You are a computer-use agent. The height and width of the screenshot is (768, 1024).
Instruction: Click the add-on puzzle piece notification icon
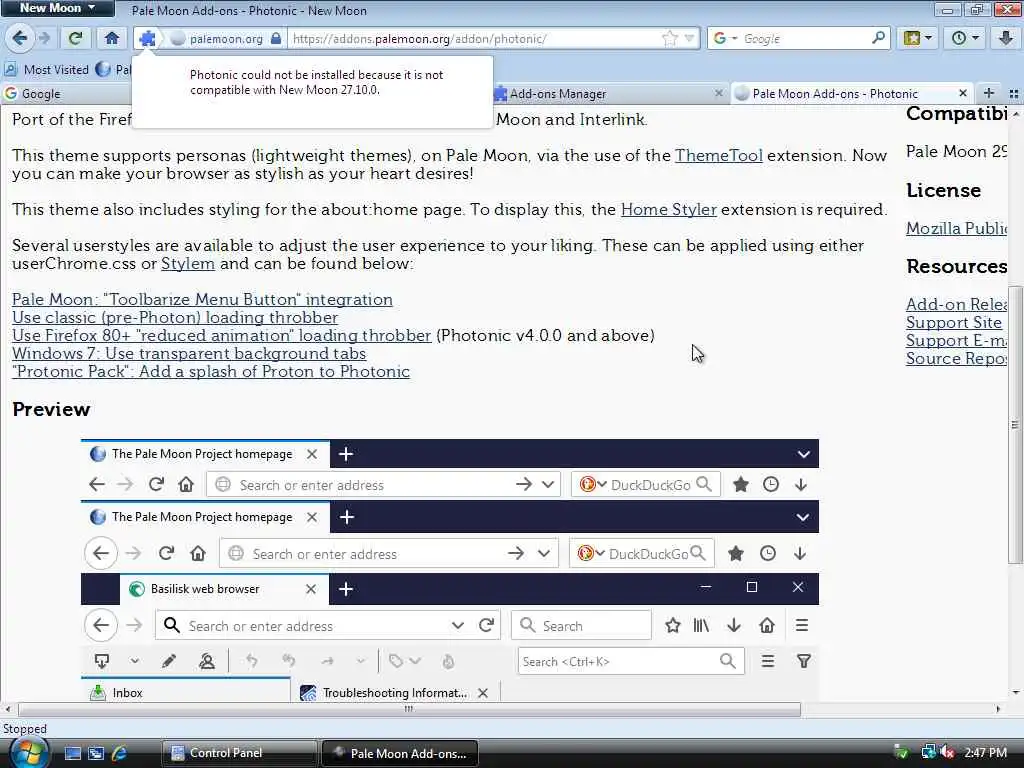148,39
